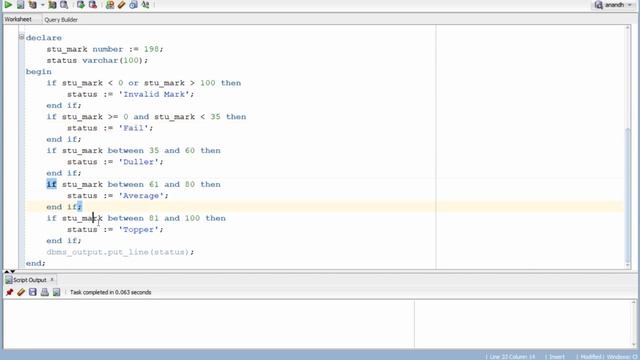Clear the worksheet with the eraser icon
640x360 pixels.
122,5
